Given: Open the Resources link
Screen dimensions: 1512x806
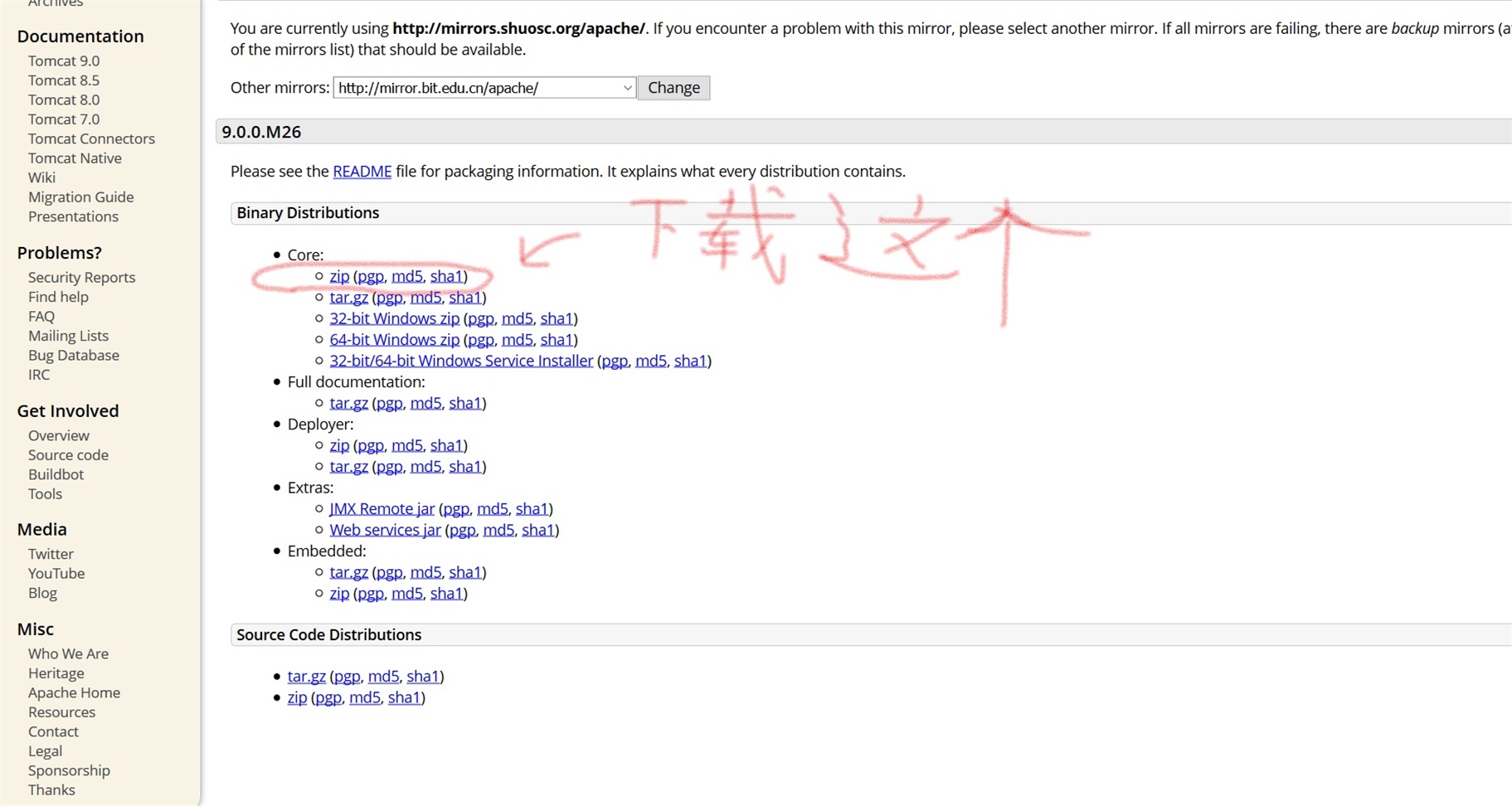Looking at the screenshot, I should point(61,713).
